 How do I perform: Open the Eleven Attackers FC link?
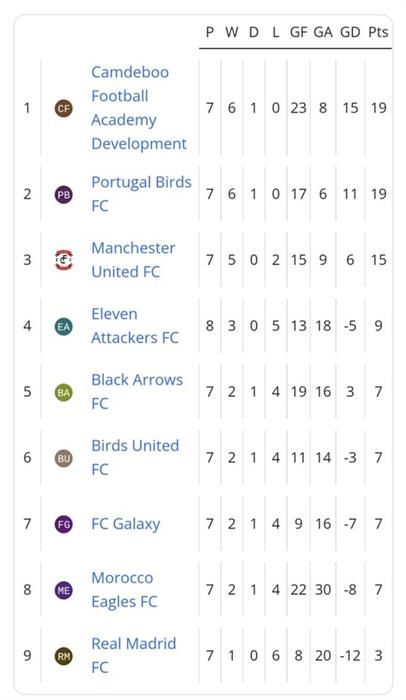pos(135,326)
